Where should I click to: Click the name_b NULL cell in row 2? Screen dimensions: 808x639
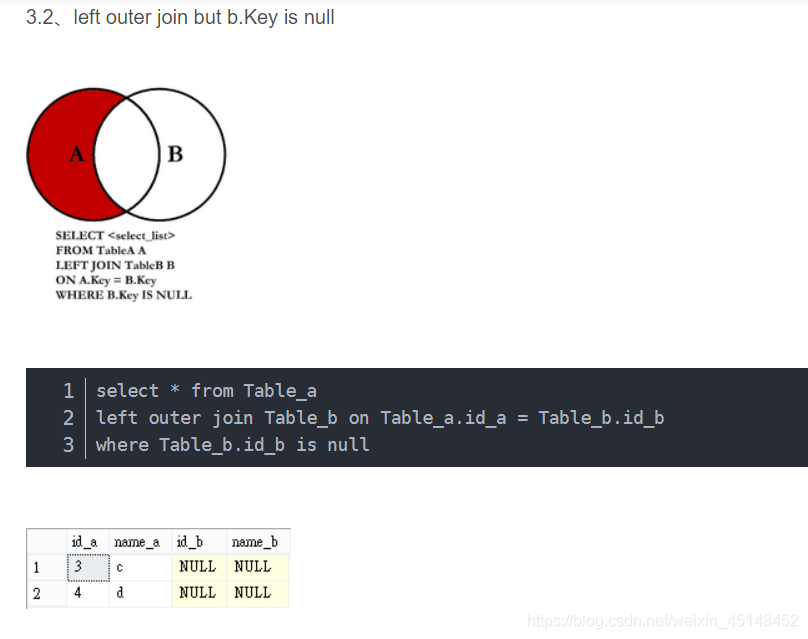(258, 594)
